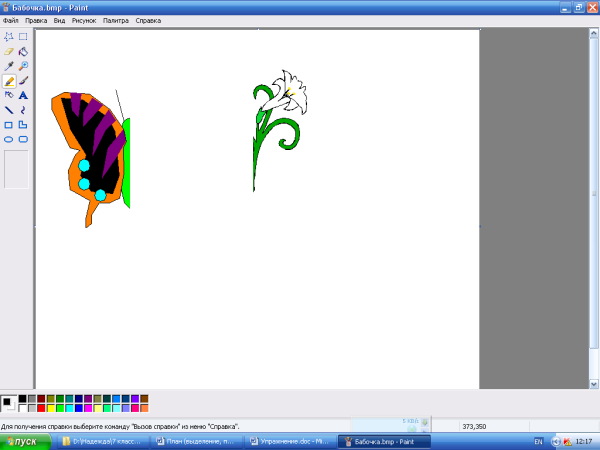Image resolution: width=600 pixels, height=450 pixels.
Task: Switch to the Brush tool
Action: (x=23, y=81)
